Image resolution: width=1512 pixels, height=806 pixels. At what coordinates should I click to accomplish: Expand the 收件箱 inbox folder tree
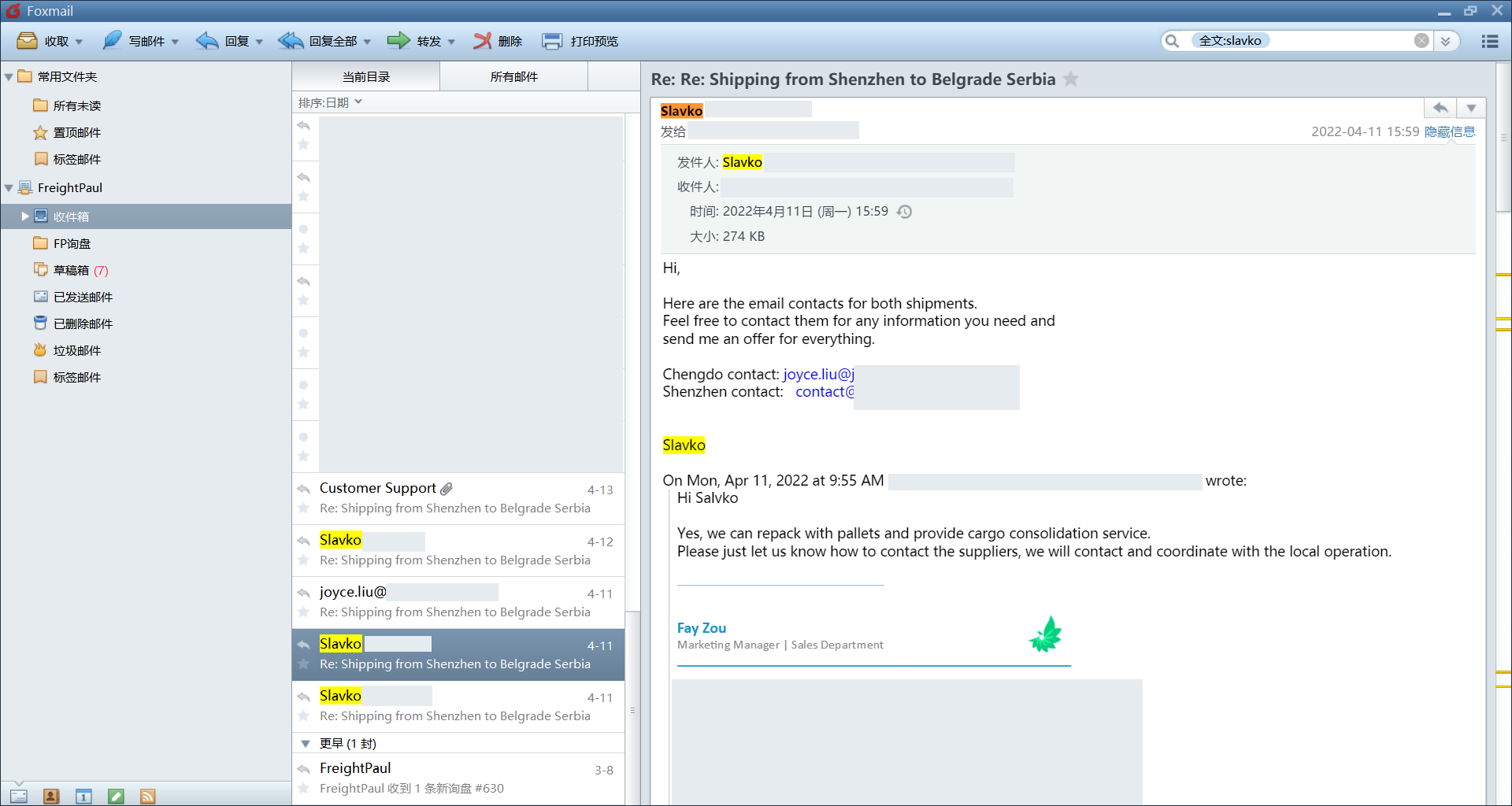25,216
